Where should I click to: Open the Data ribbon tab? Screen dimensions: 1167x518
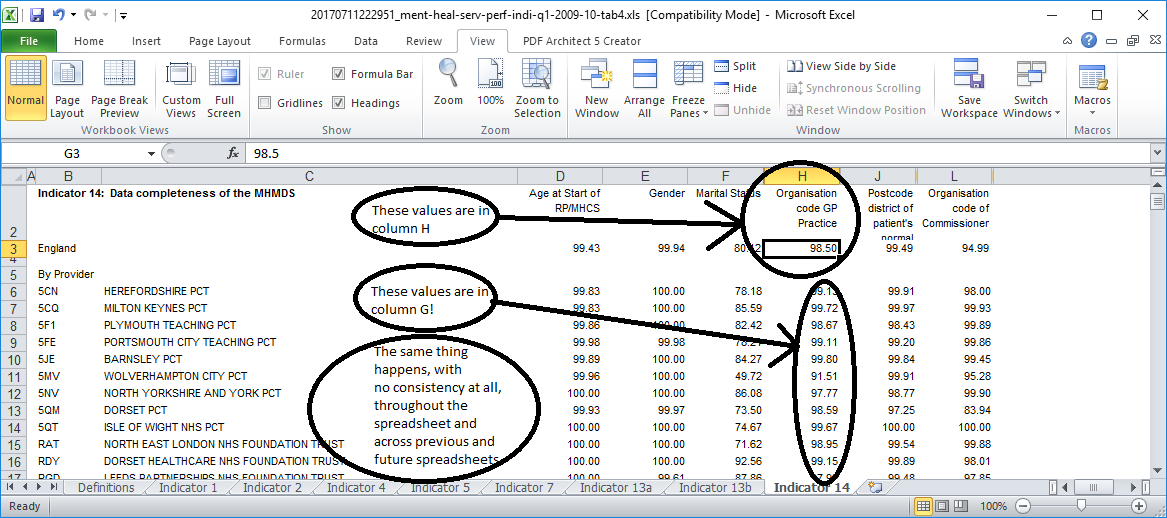pos(365,42)
